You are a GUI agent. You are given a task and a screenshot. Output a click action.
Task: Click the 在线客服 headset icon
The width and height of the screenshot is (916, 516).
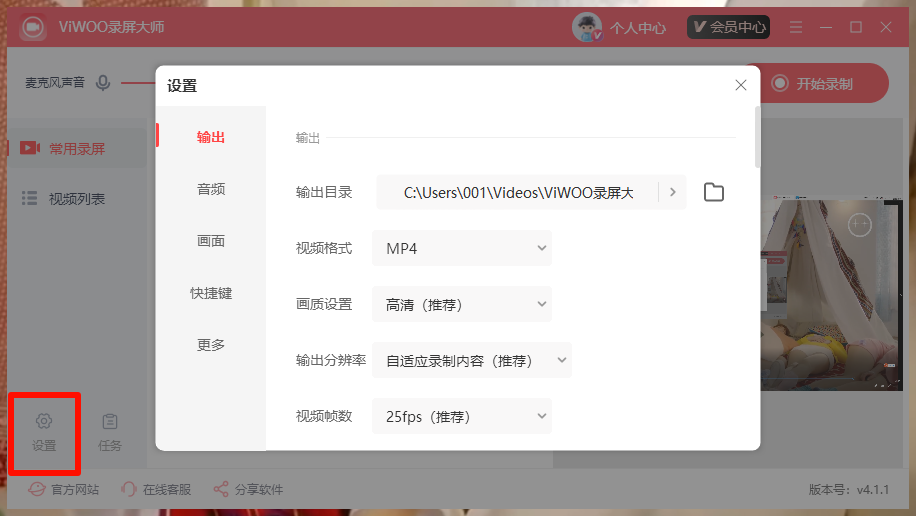(129, 489)
